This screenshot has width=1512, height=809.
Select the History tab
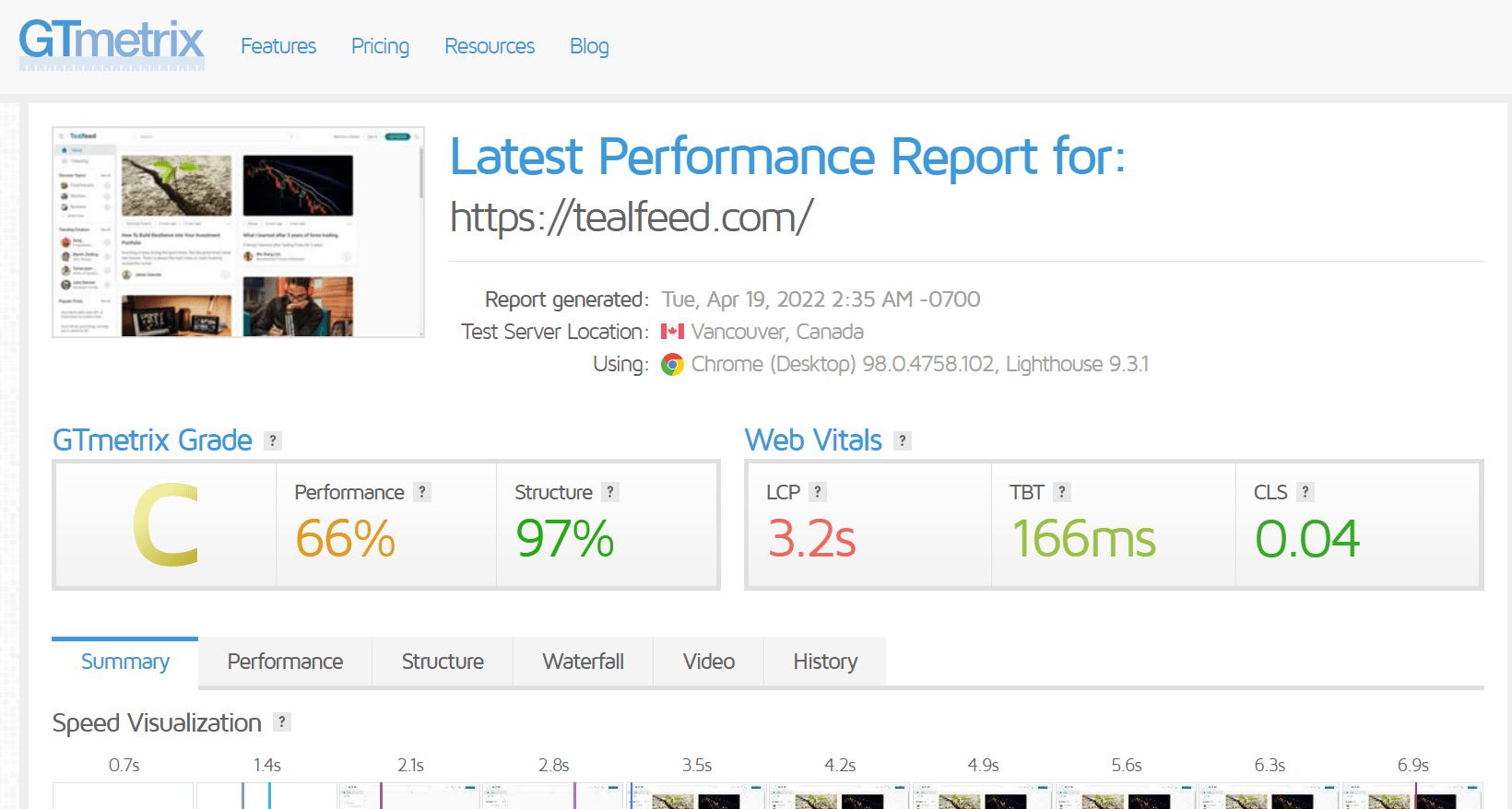[825, 662]
